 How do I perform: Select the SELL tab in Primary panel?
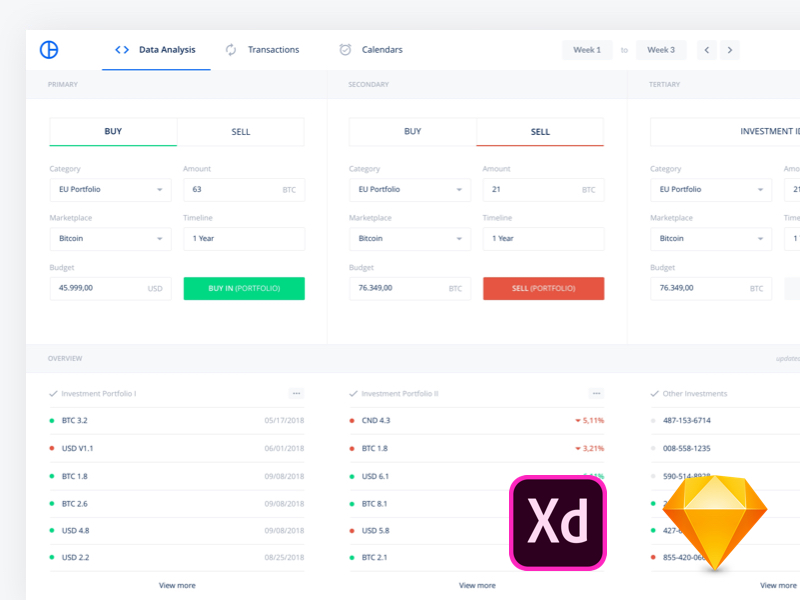[241, 132]
